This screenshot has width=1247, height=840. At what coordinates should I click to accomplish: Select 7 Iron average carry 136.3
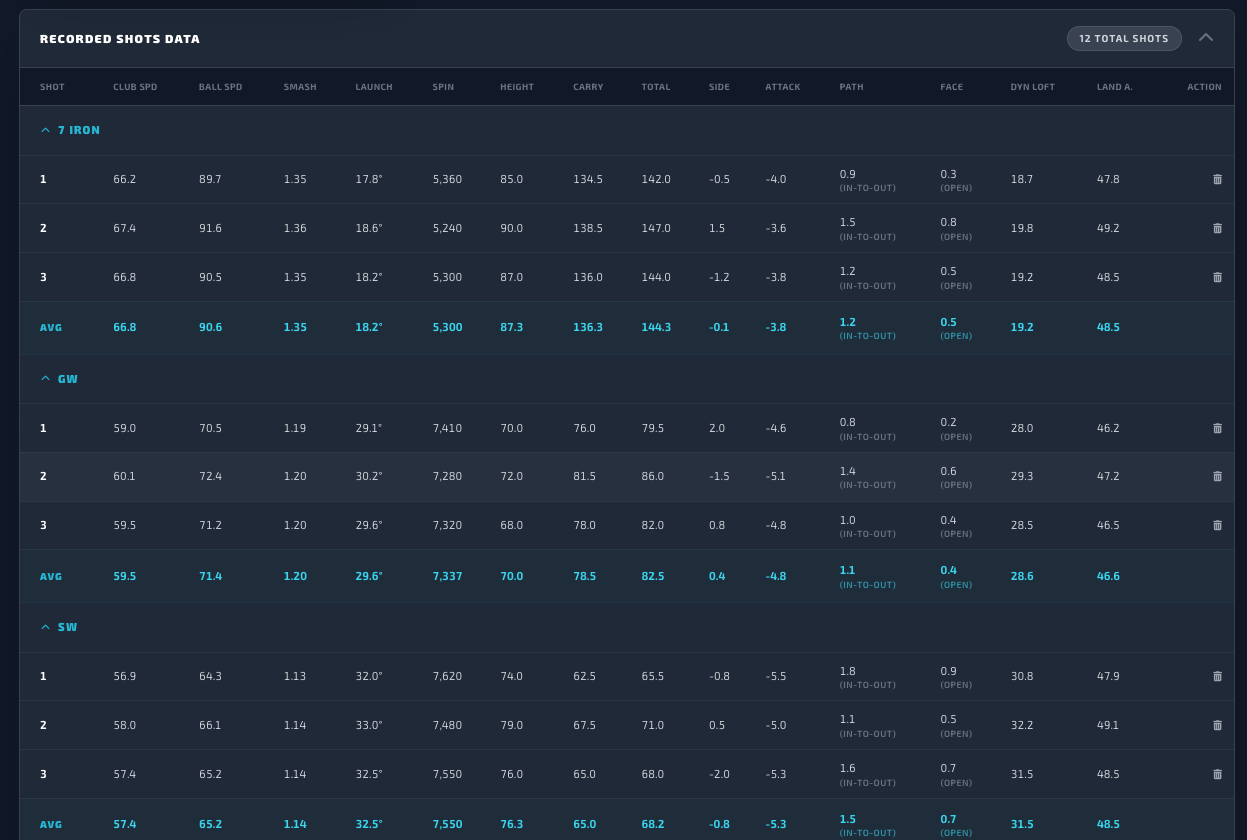pos(588,327)
